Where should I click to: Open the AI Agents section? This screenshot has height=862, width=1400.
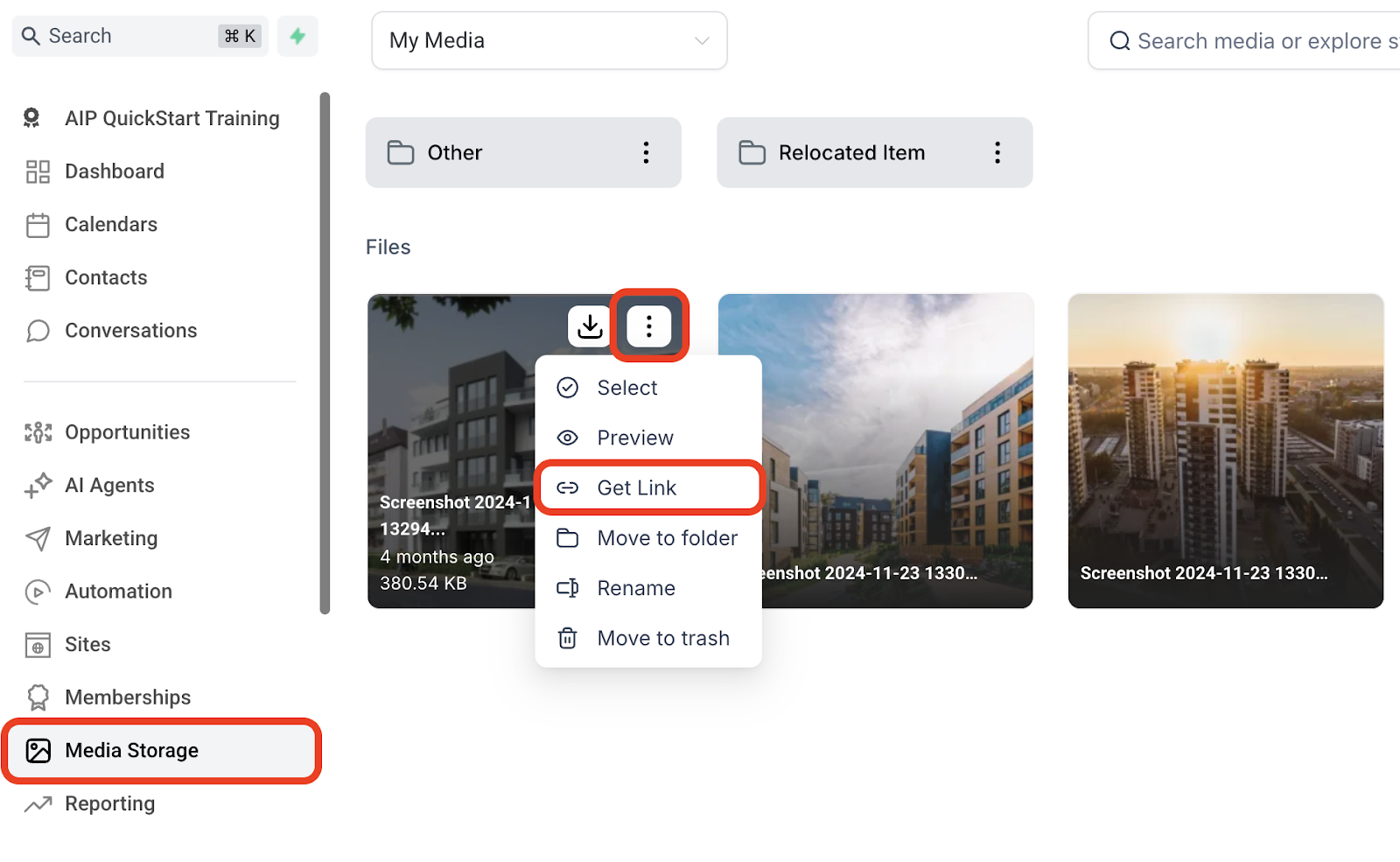coord(109,486)
